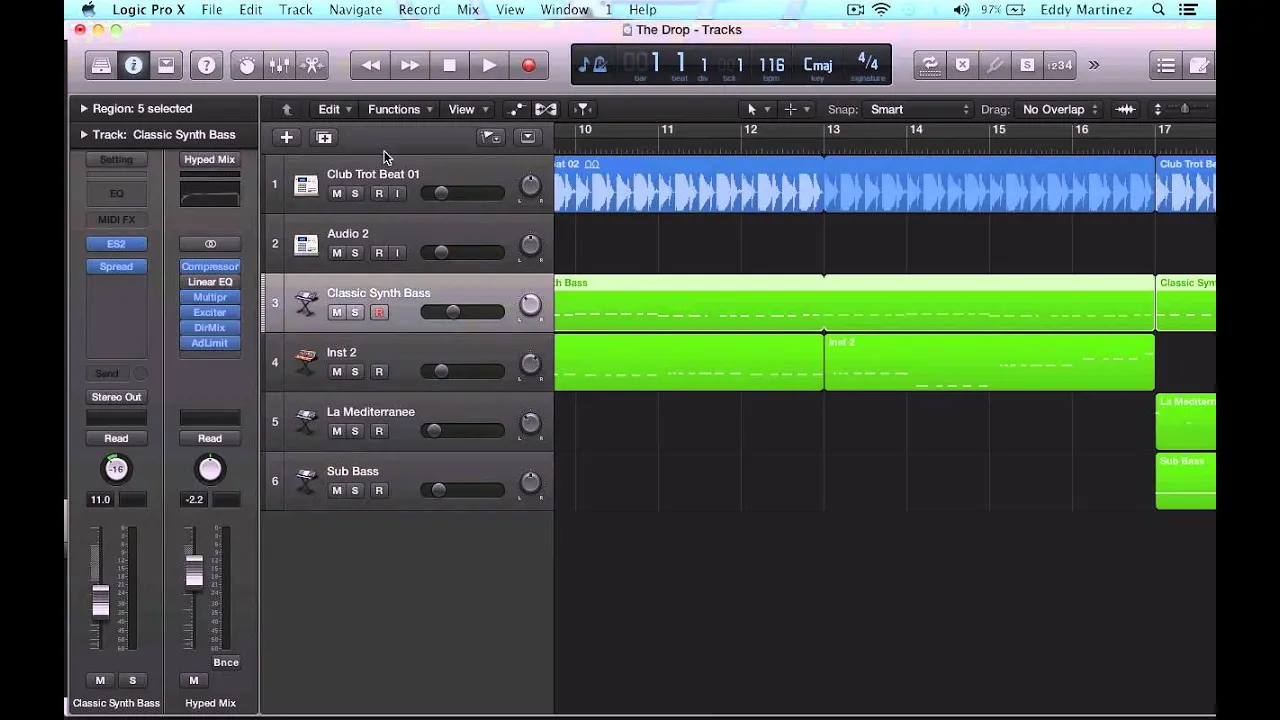The height and width of the screenshot is (720, 1280).
Task: Toggle the Inspector info button
Action: click(x=133, y=65)
